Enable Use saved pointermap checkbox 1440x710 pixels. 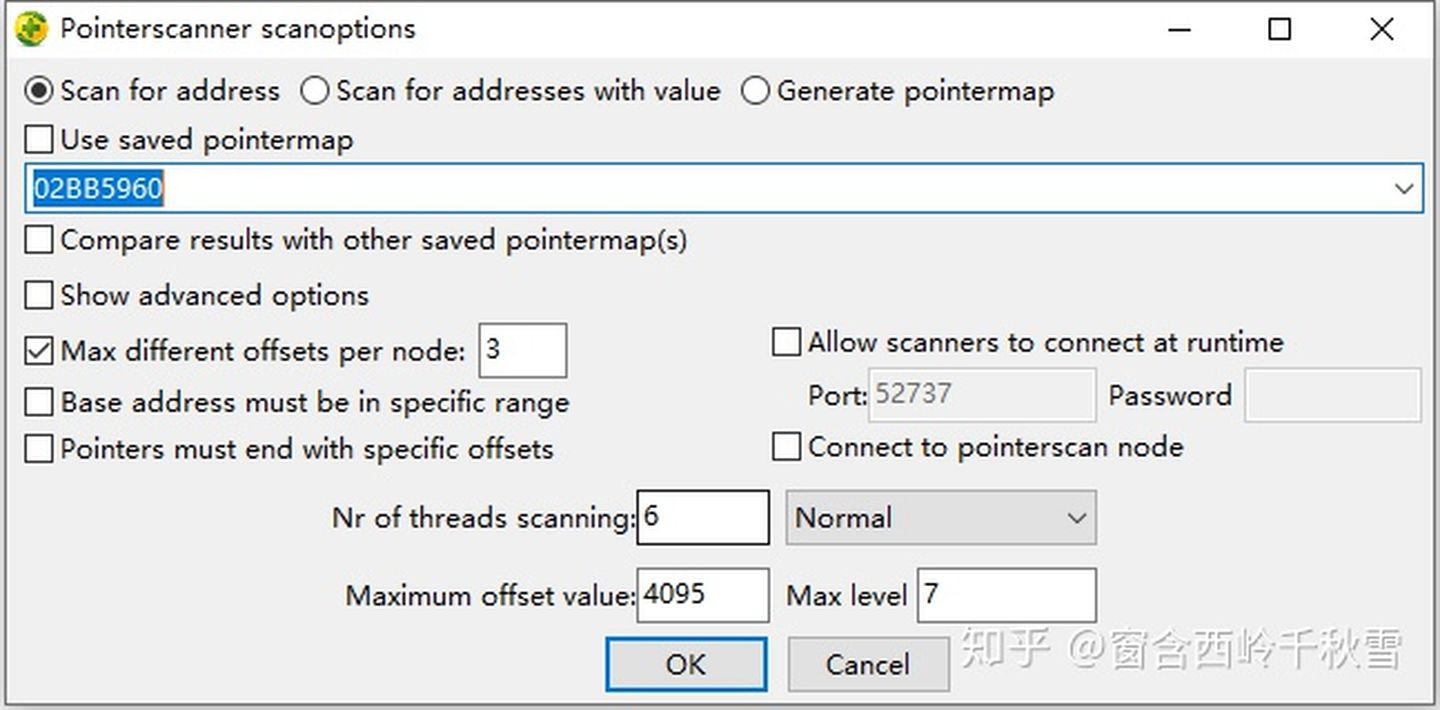pyautogui.click(x=39, y=139)
